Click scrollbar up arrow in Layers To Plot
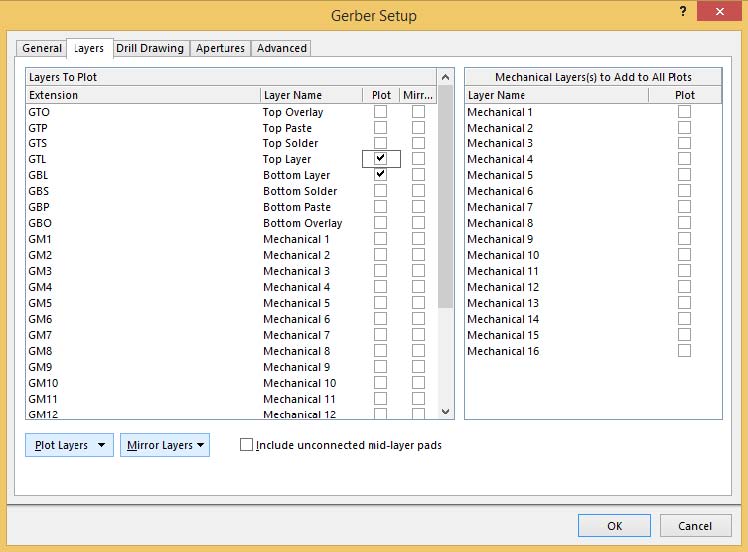 [x=445, y=77]
